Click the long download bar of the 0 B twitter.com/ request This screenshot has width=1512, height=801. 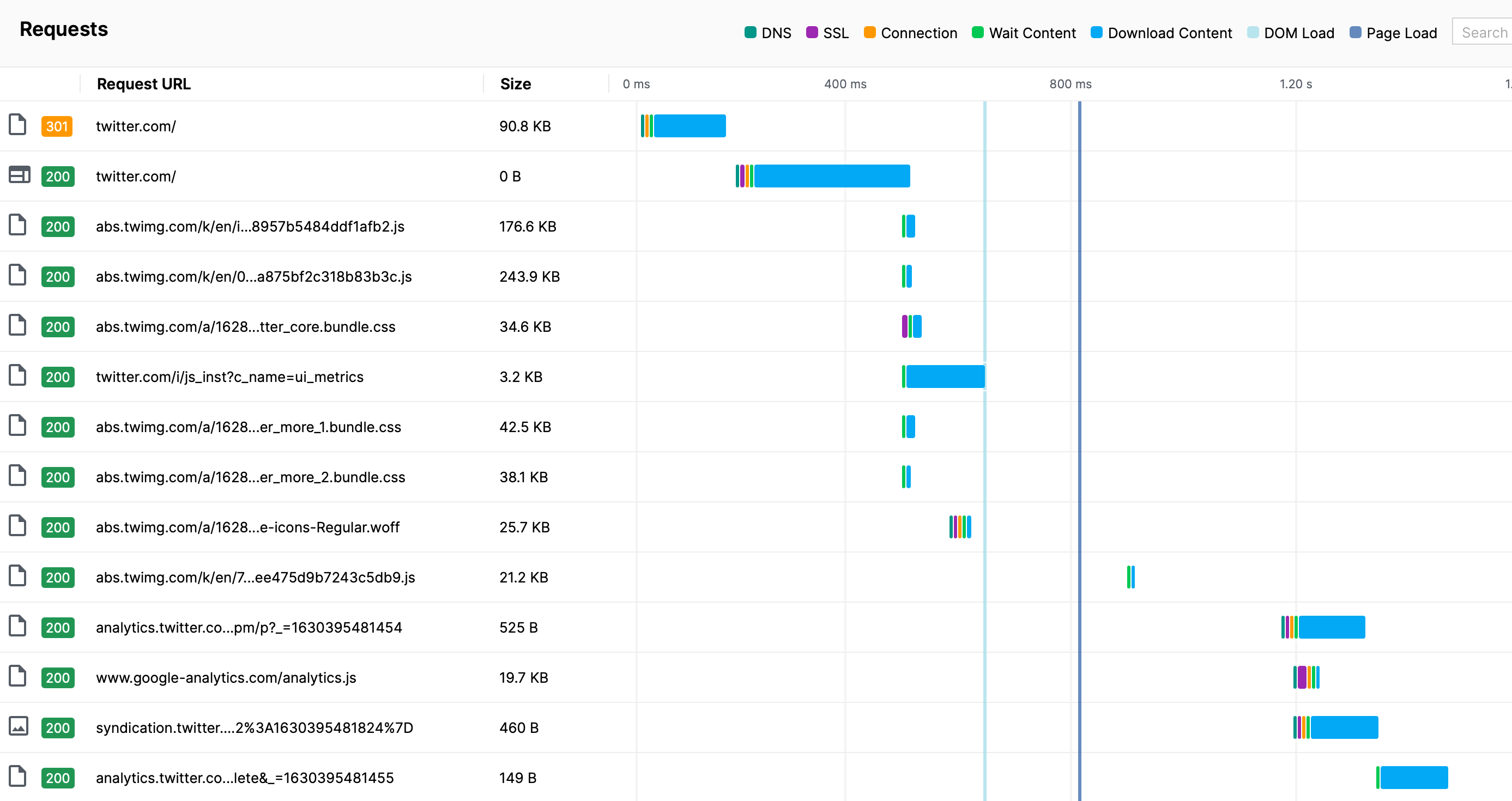pyautogui.click(x=832, y=176)
